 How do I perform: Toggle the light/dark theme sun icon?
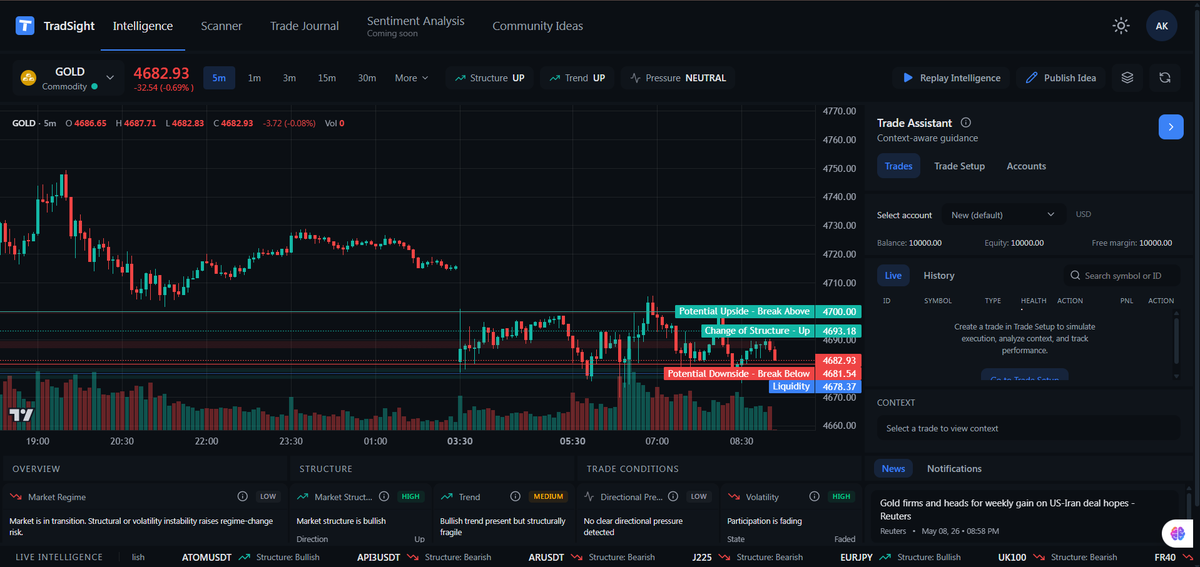[x=1121, y=26]
